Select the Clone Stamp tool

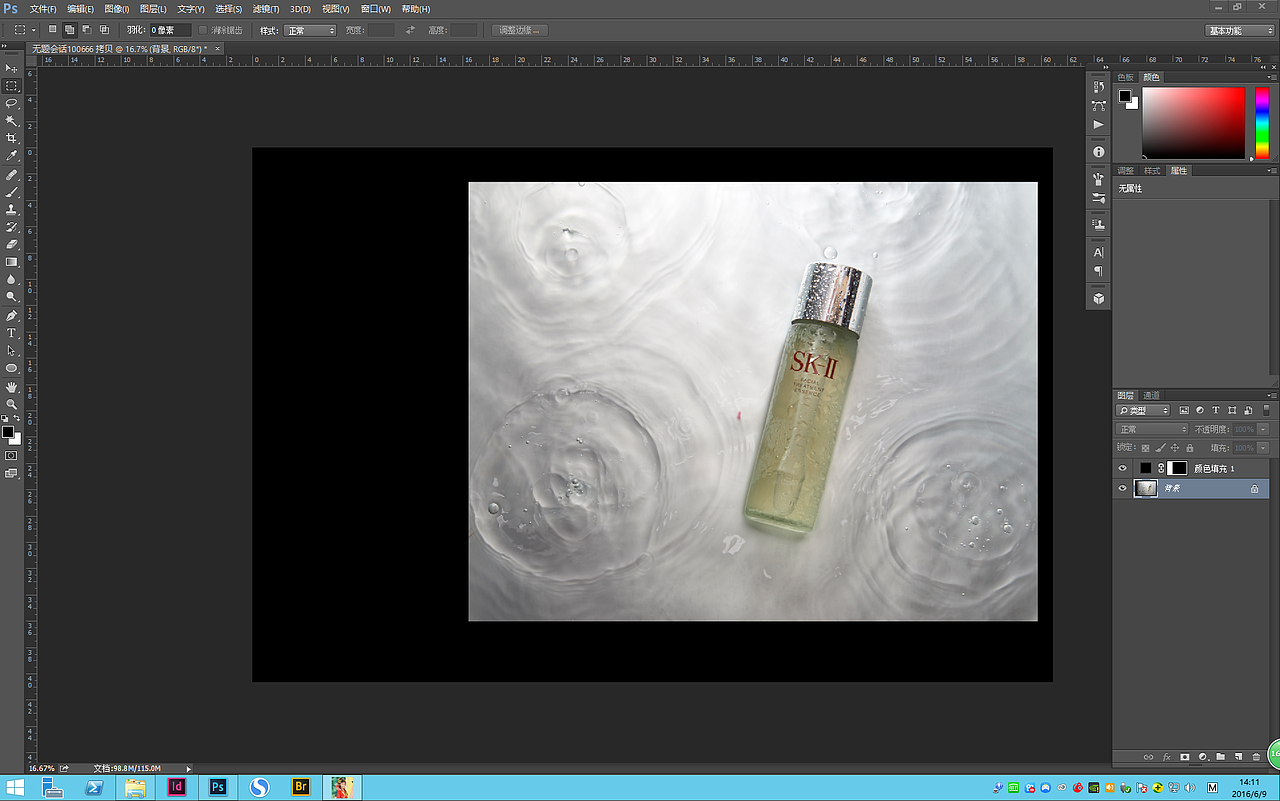pyautogui.click(x=12, y=210)
